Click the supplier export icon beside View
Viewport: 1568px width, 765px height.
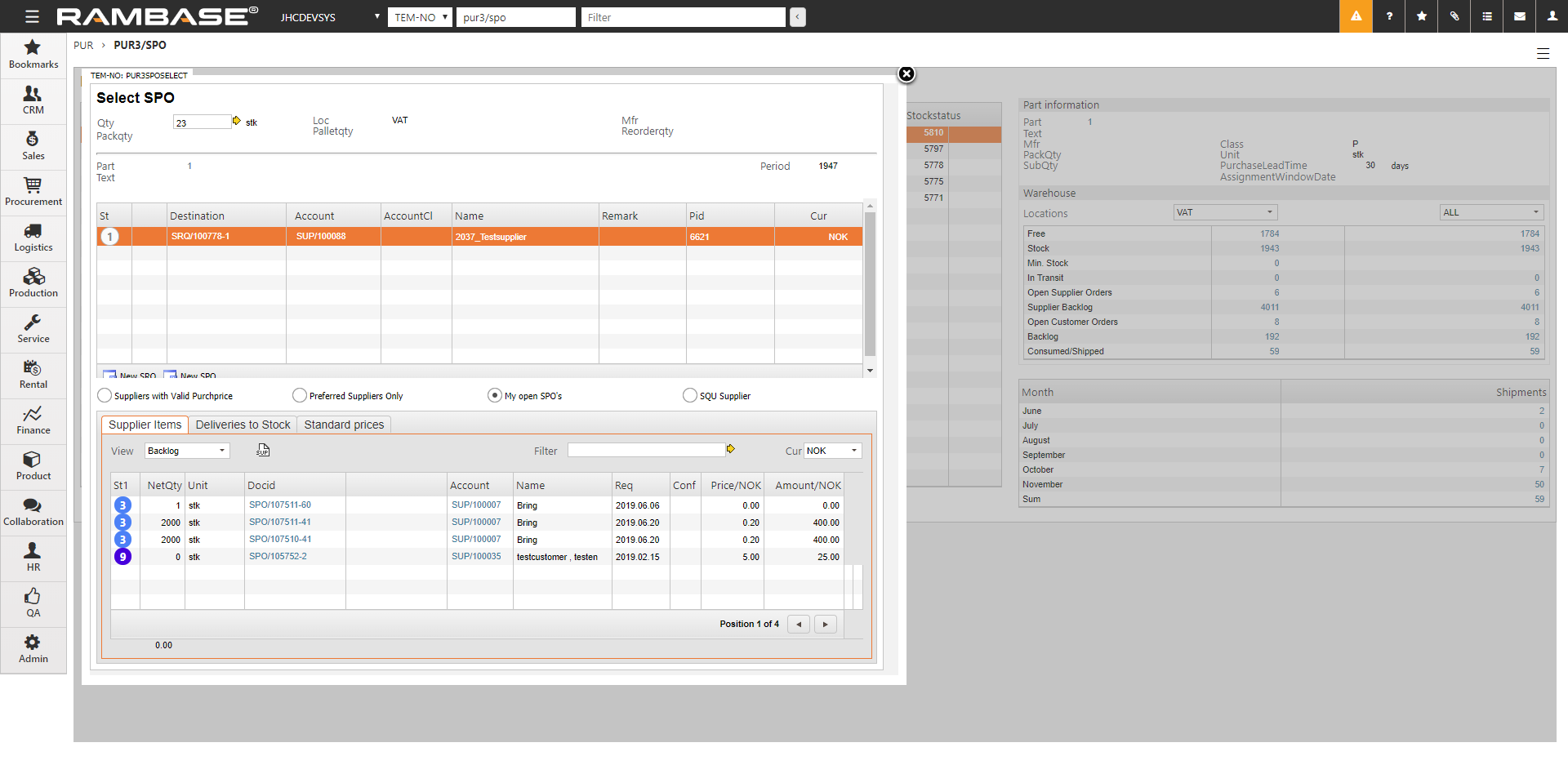(263, 451)
